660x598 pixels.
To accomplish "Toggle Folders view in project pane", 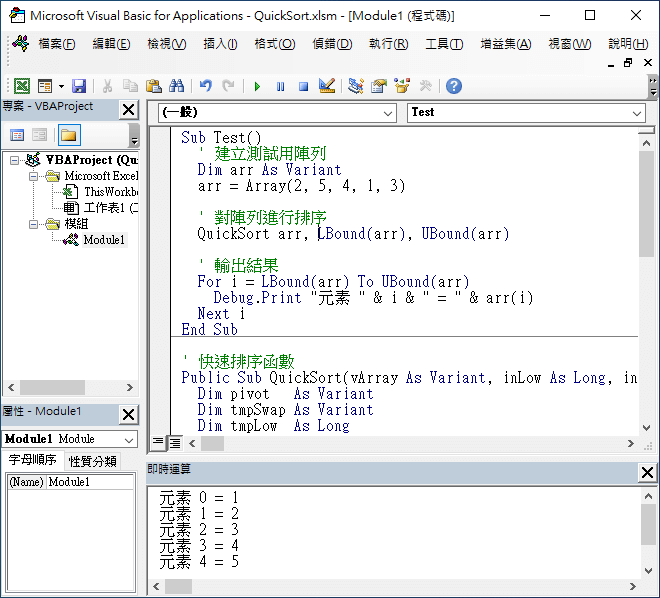I will 69,135.
